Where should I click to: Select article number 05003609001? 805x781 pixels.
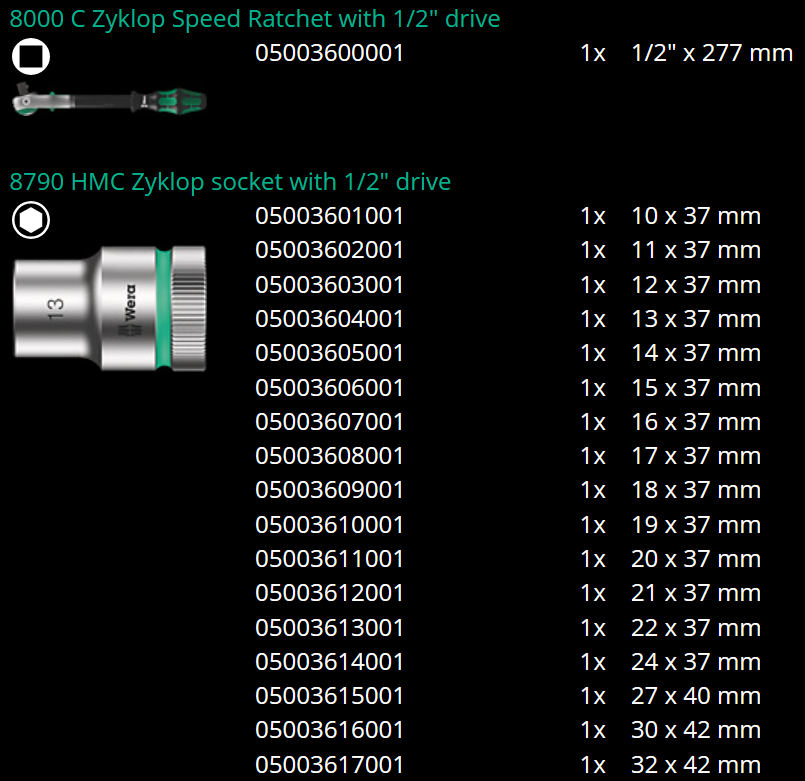[329, 490]
